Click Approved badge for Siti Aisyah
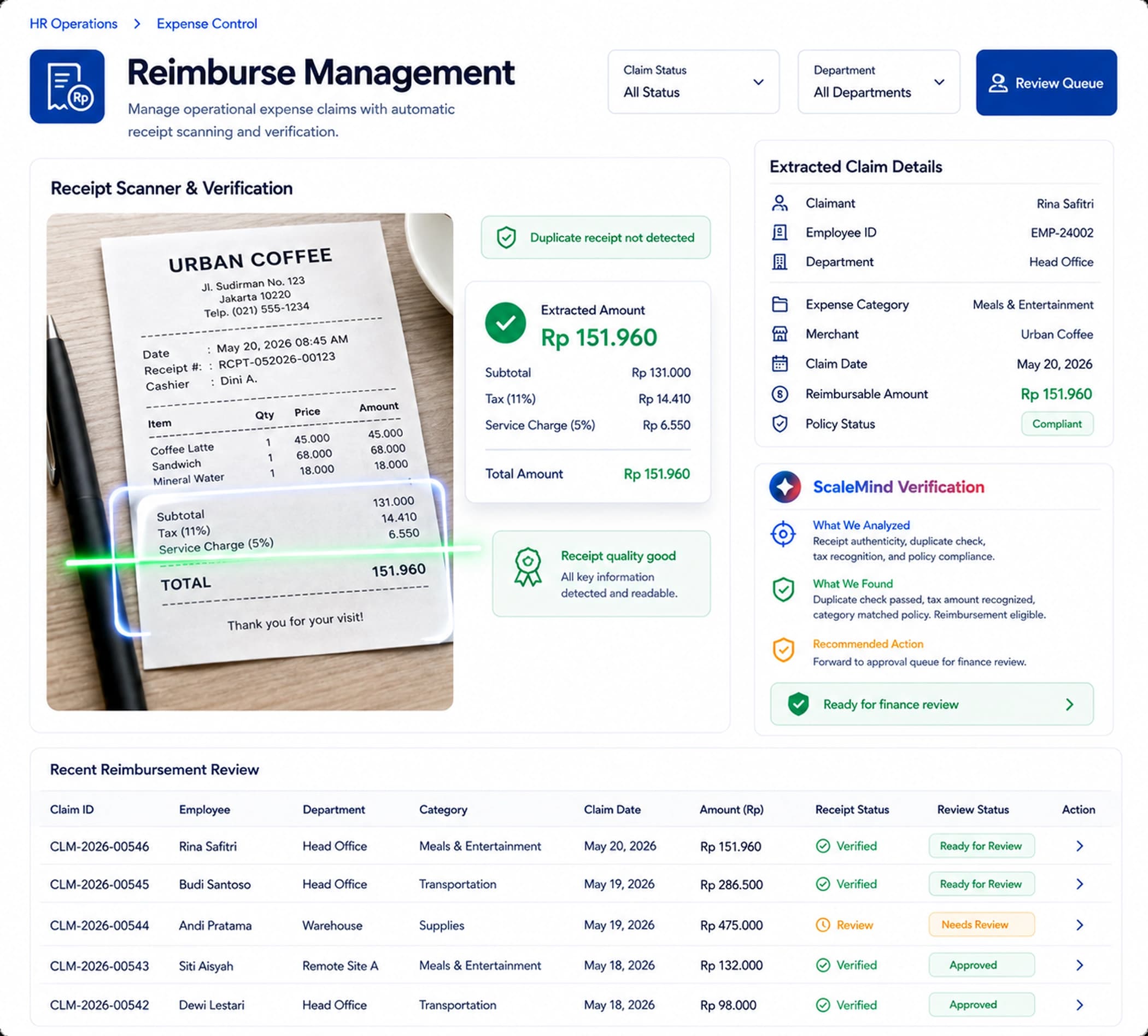Image resolution: width=1148 pixels, height=1036 pixels. pos(981,966)
